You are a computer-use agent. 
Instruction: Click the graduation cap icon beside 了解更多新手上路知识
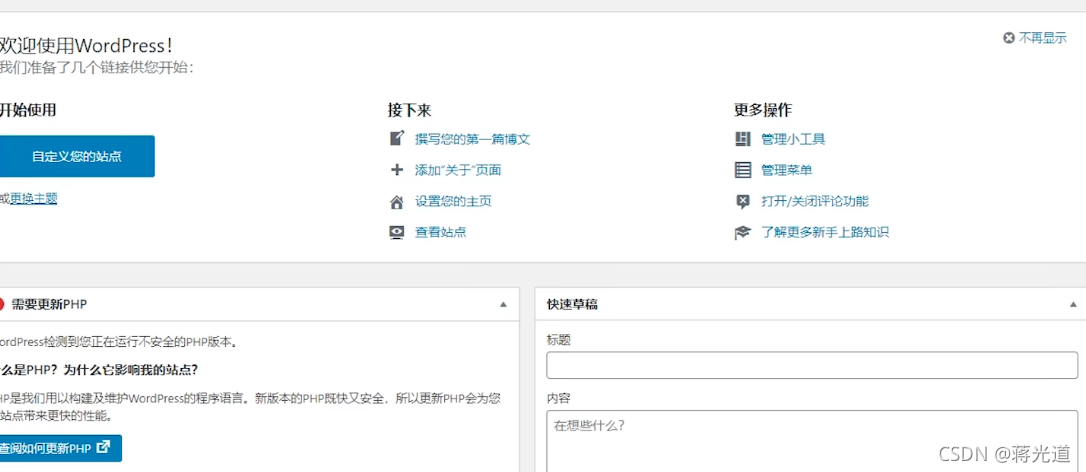[742, 233]
